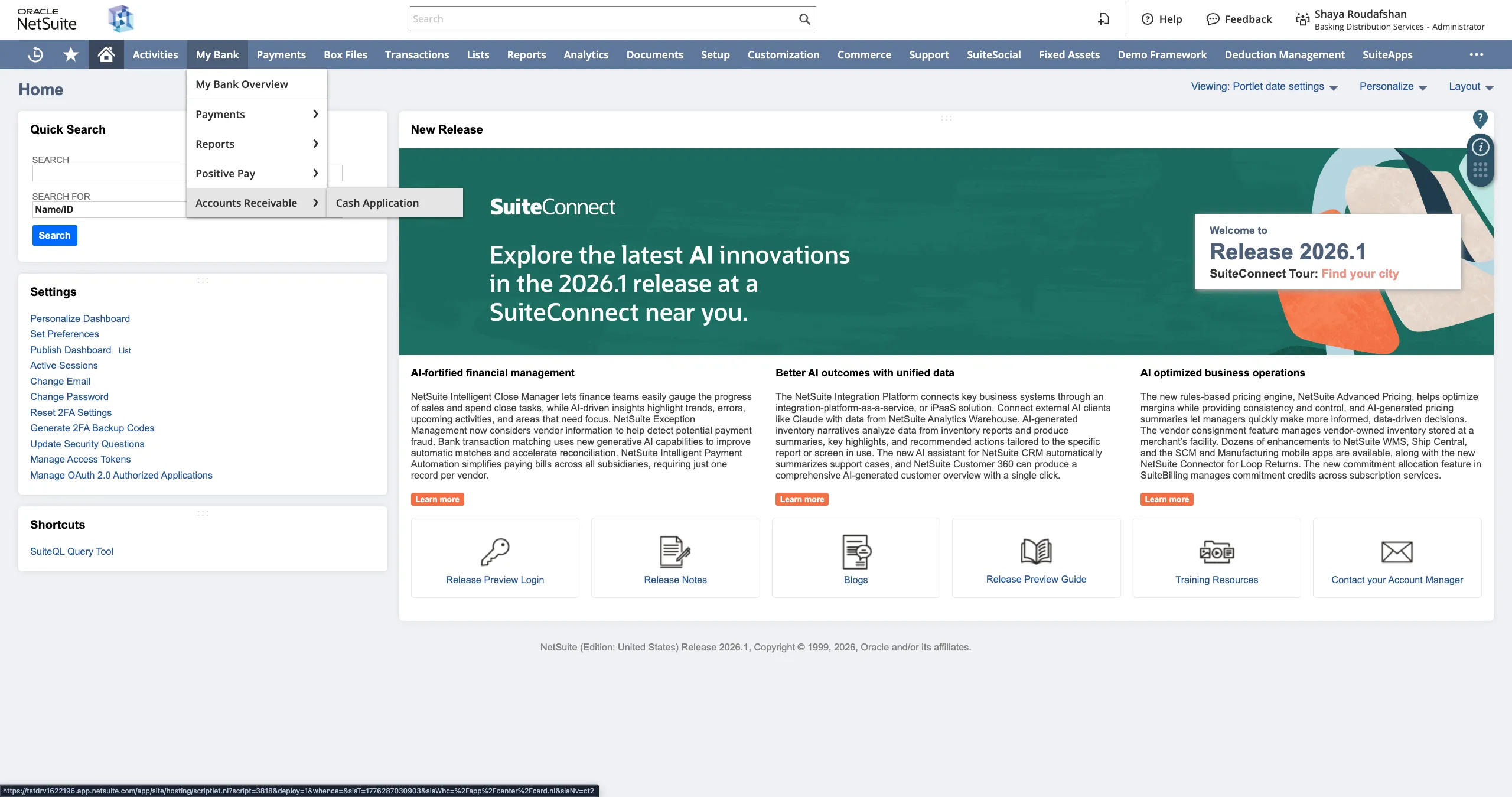Open the Deduction Management menu
Viewport: 1512px width, 797px height.
[1284, 54]
